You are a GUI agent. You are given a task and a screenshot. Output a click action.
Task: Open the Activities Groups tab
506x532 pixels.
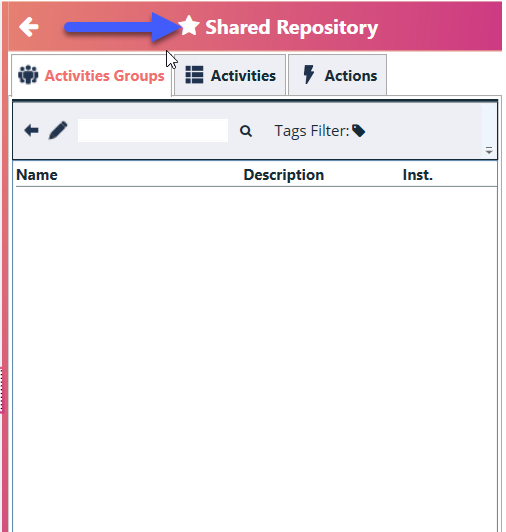(92, 75)
